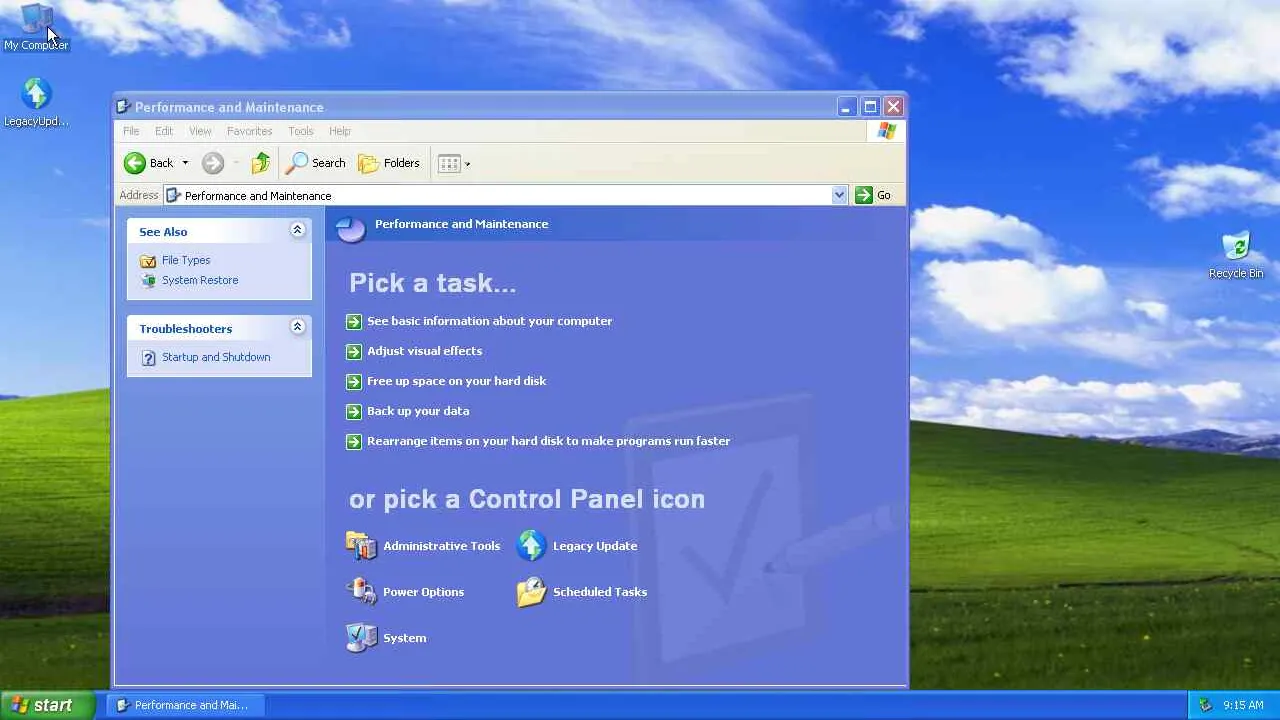1280x720 pixels.
Task: Open the View menu
Action: click(200, 131)
